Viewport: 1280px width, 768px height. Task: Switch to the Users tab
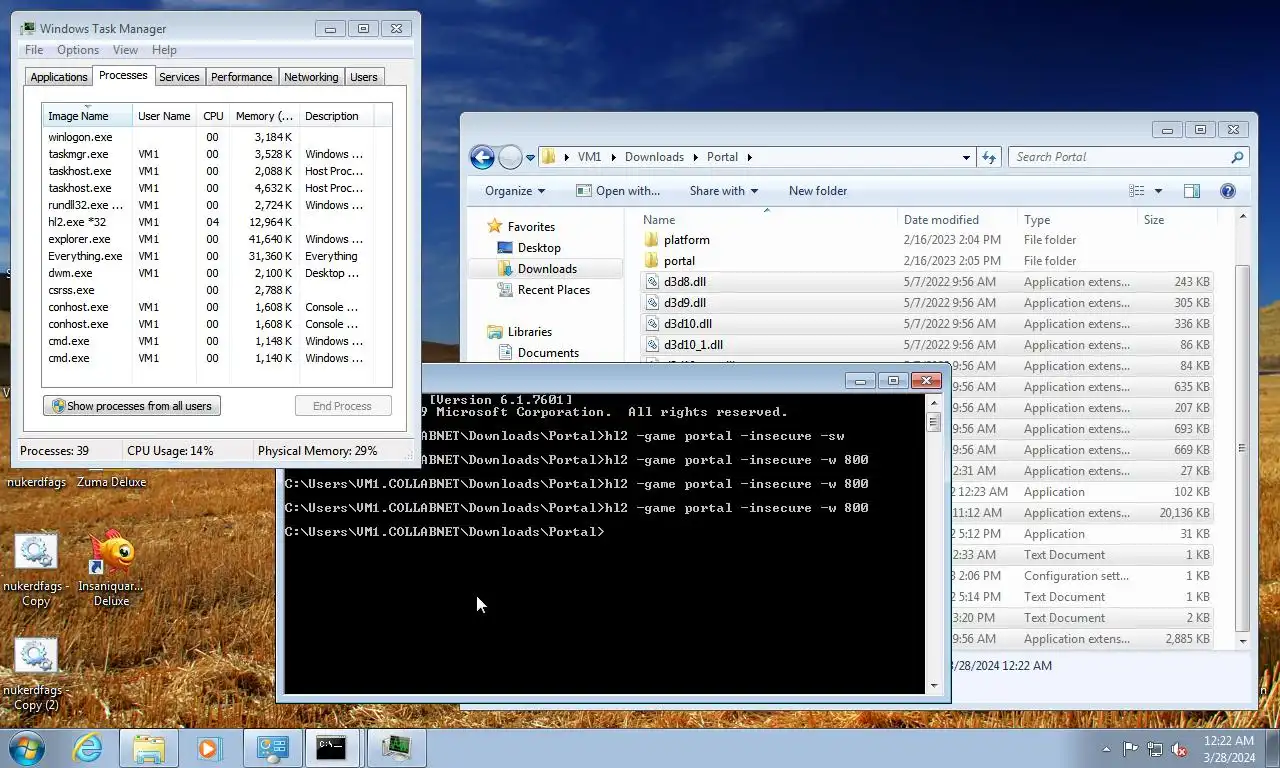pos(364,77)
